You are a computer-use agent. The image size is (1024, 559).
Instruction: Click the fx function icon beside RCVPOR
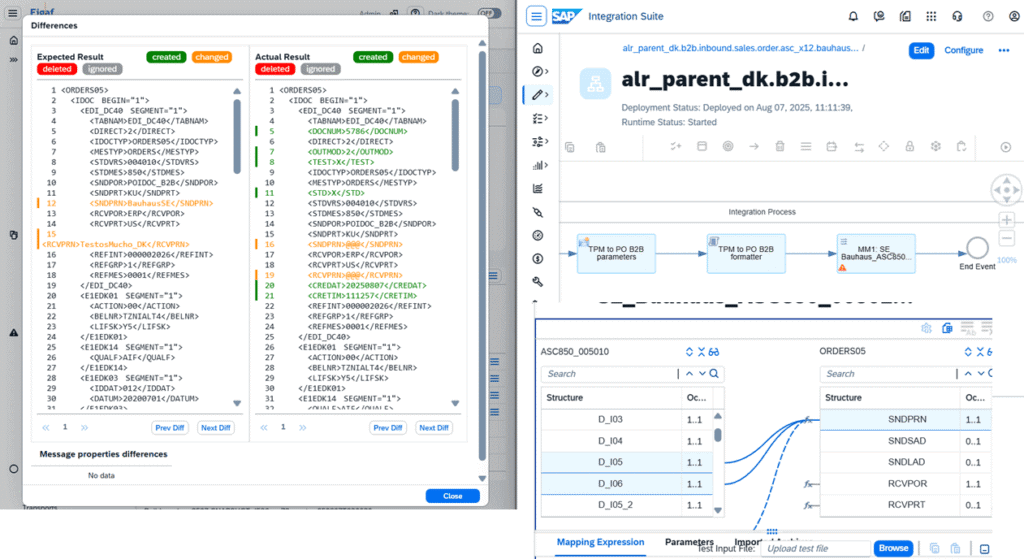(x=808, y=484)
